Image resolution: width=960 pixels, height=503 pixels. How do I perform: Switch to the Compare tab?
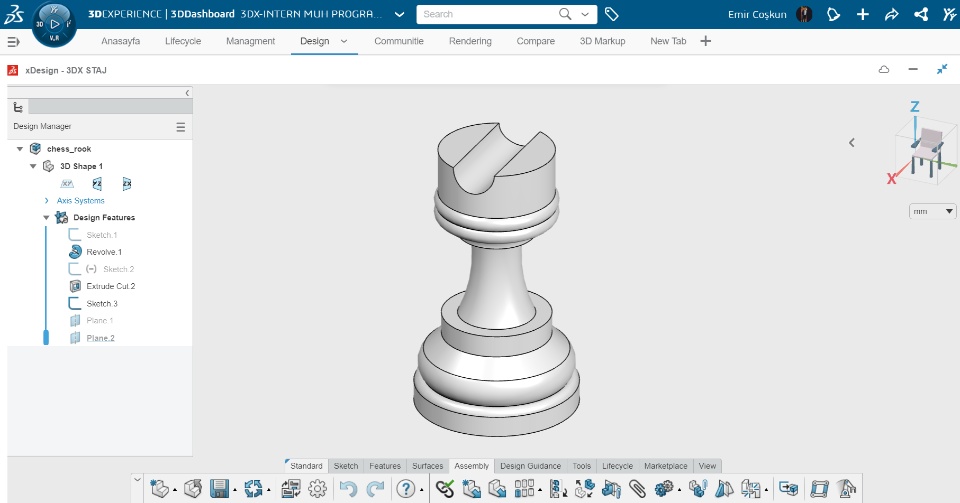tap(536, 41)
